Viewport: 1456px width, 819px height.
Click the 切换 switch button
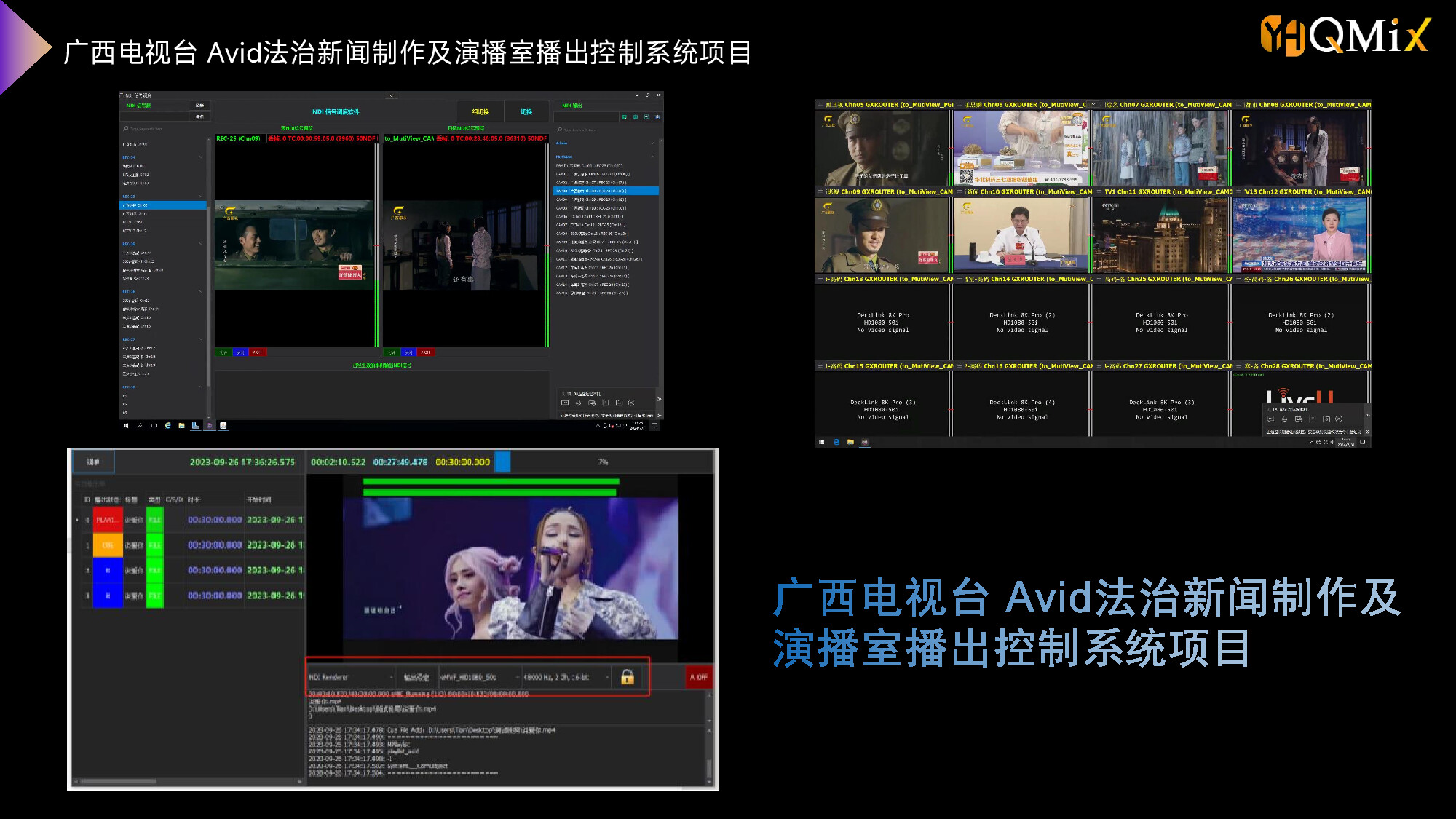point(526,112)
